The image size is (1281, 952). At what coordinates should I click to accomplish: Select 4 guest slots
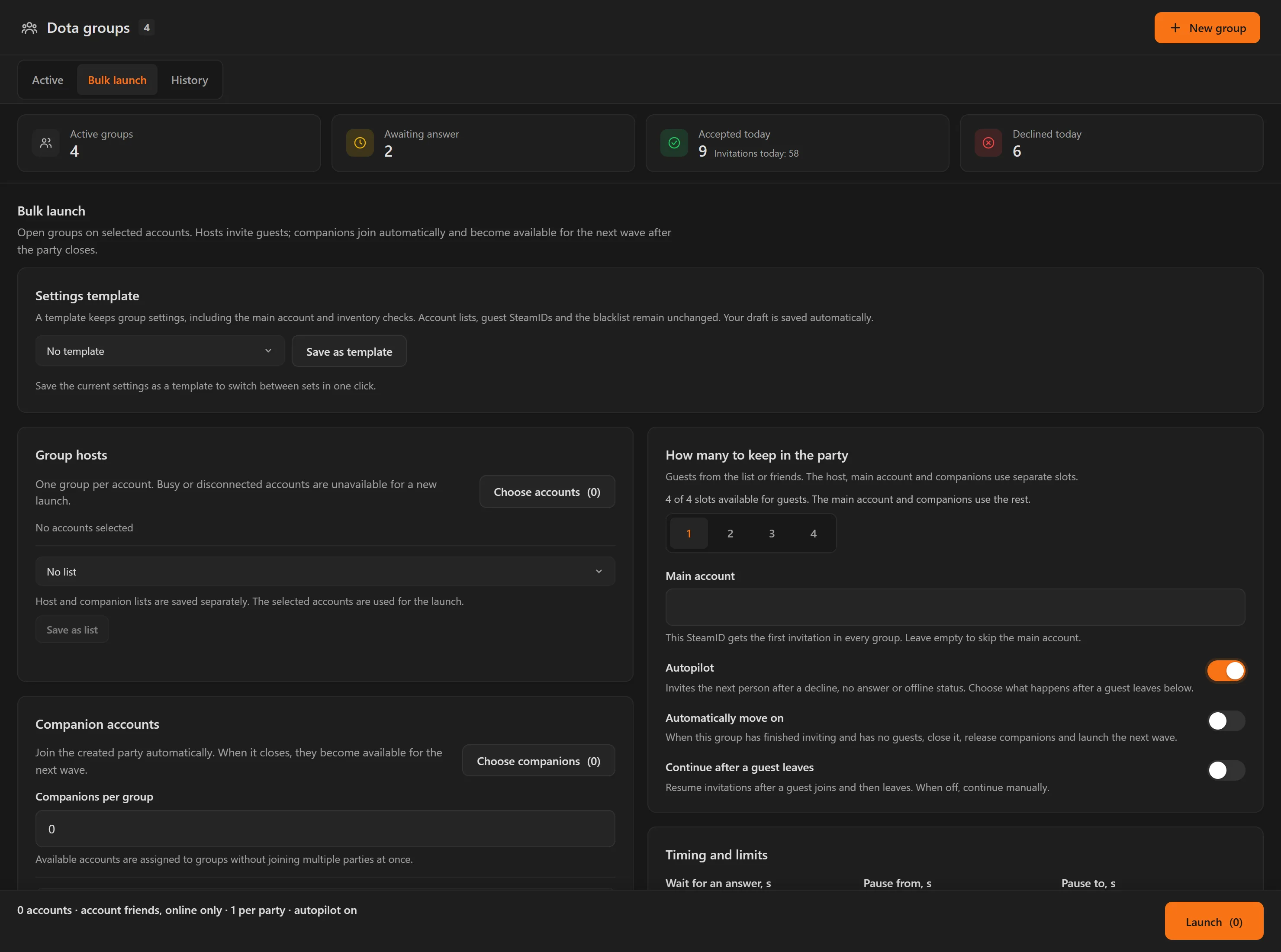[x=813, y=534]
